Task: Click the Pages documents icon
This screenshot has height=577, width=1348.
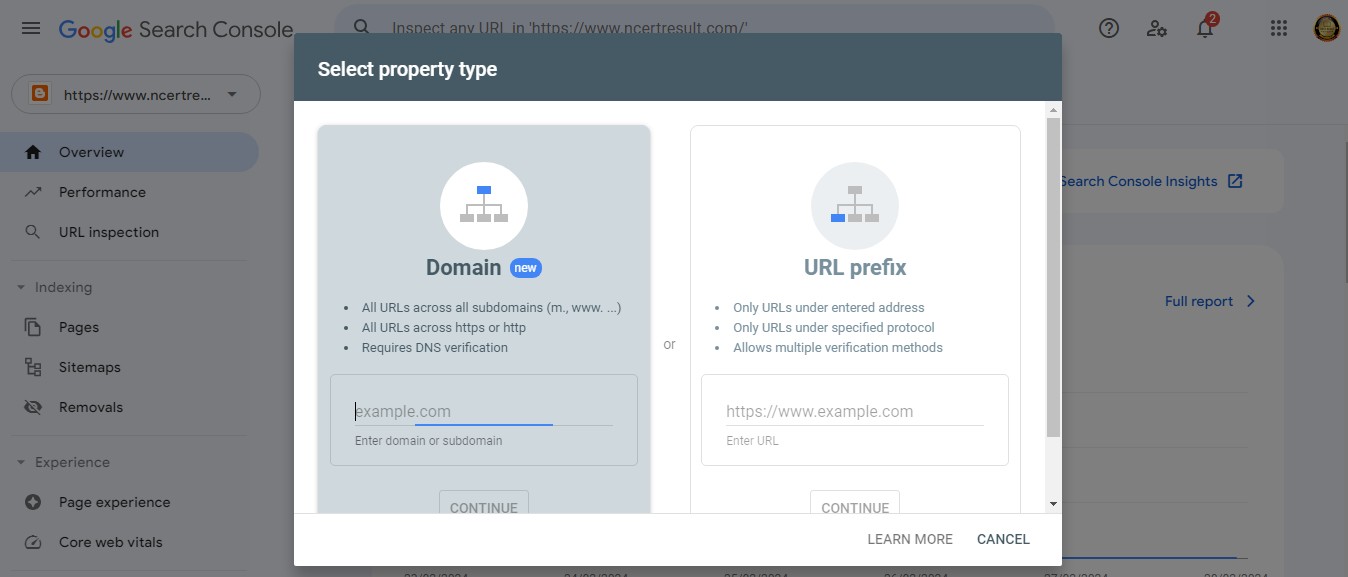Action: (x=33, y=327)
